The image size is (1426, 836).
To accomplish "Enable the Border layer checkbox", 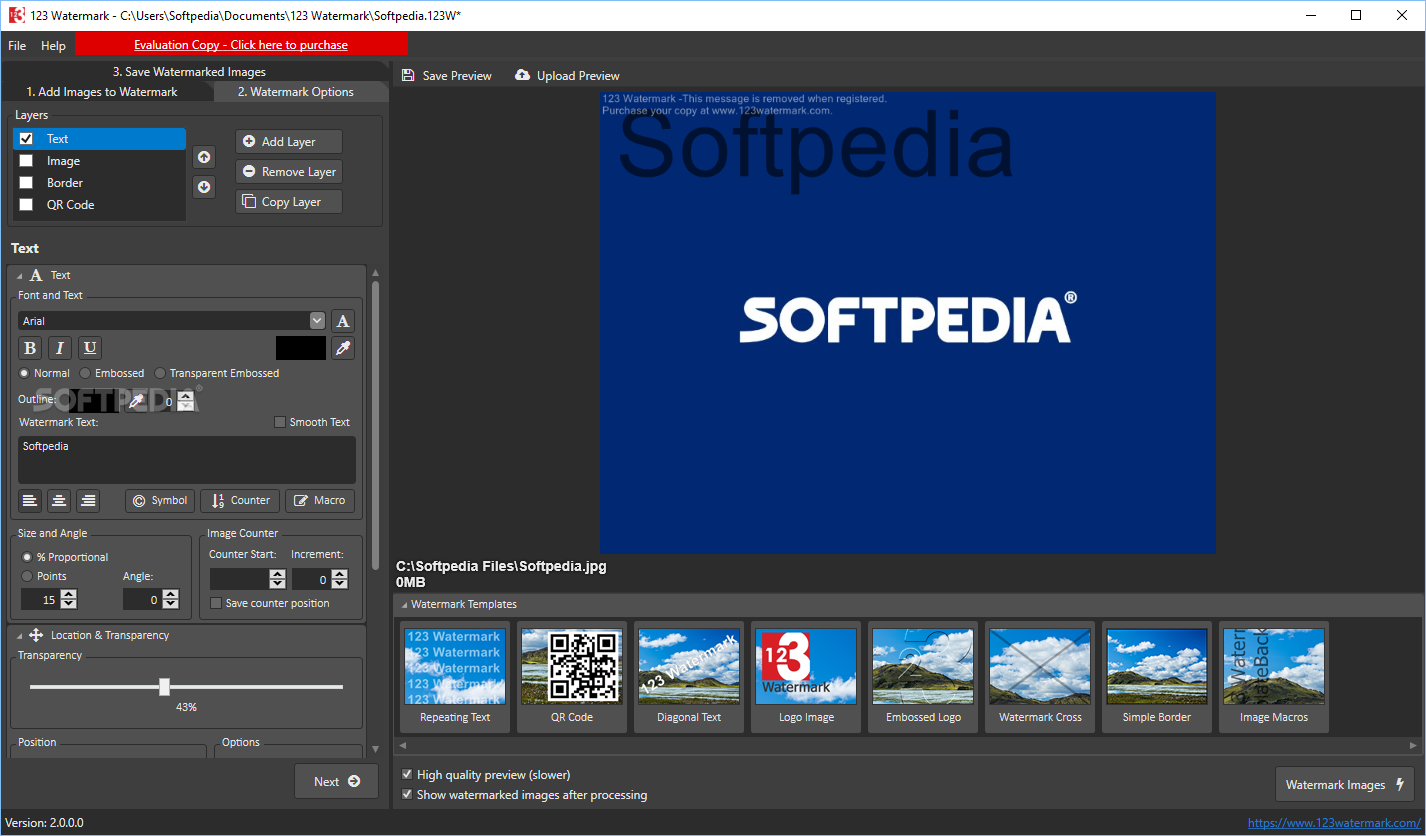I will tap(27, 183).
